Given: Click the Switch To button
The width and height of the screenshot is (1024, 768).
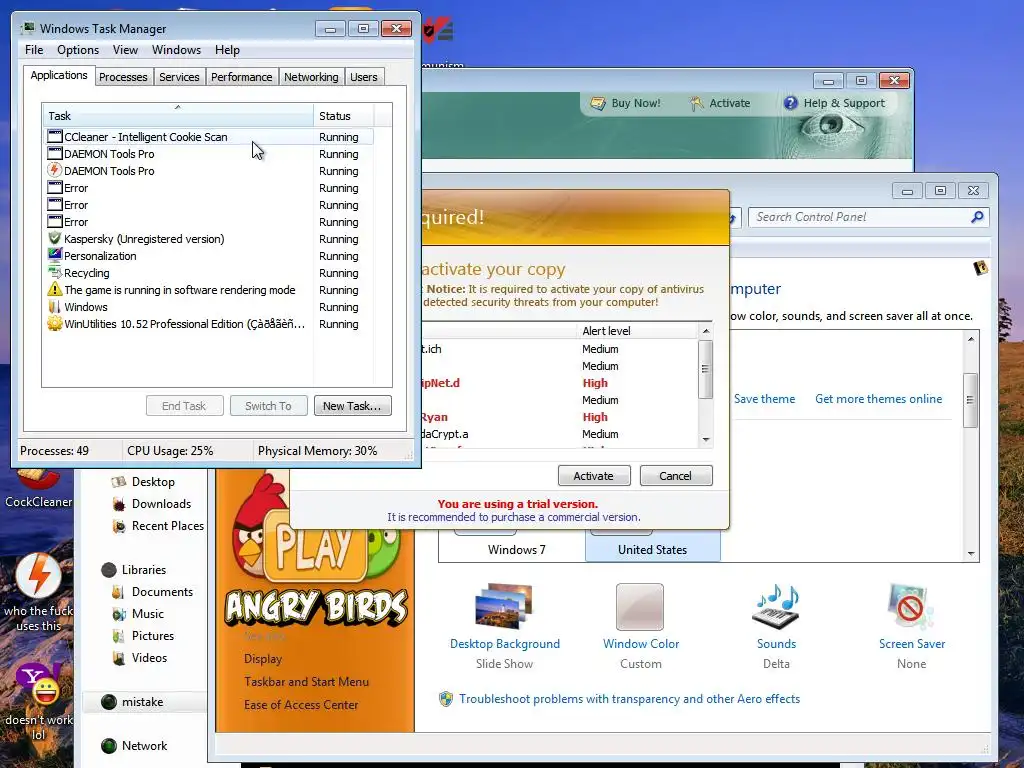Looking at the screenshot, I should [x=268, y=406].
